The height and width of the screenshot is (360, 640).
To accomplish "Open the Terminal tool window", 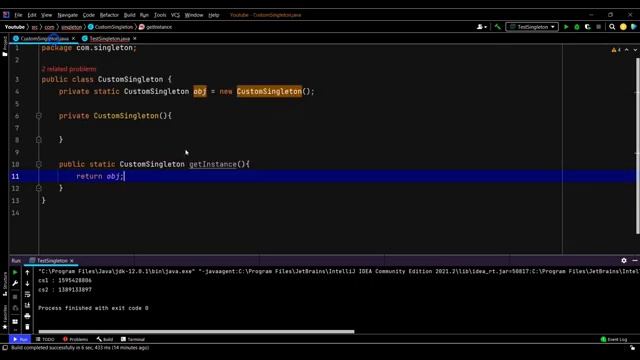I will pyautogui.click(x=133, y=339).
